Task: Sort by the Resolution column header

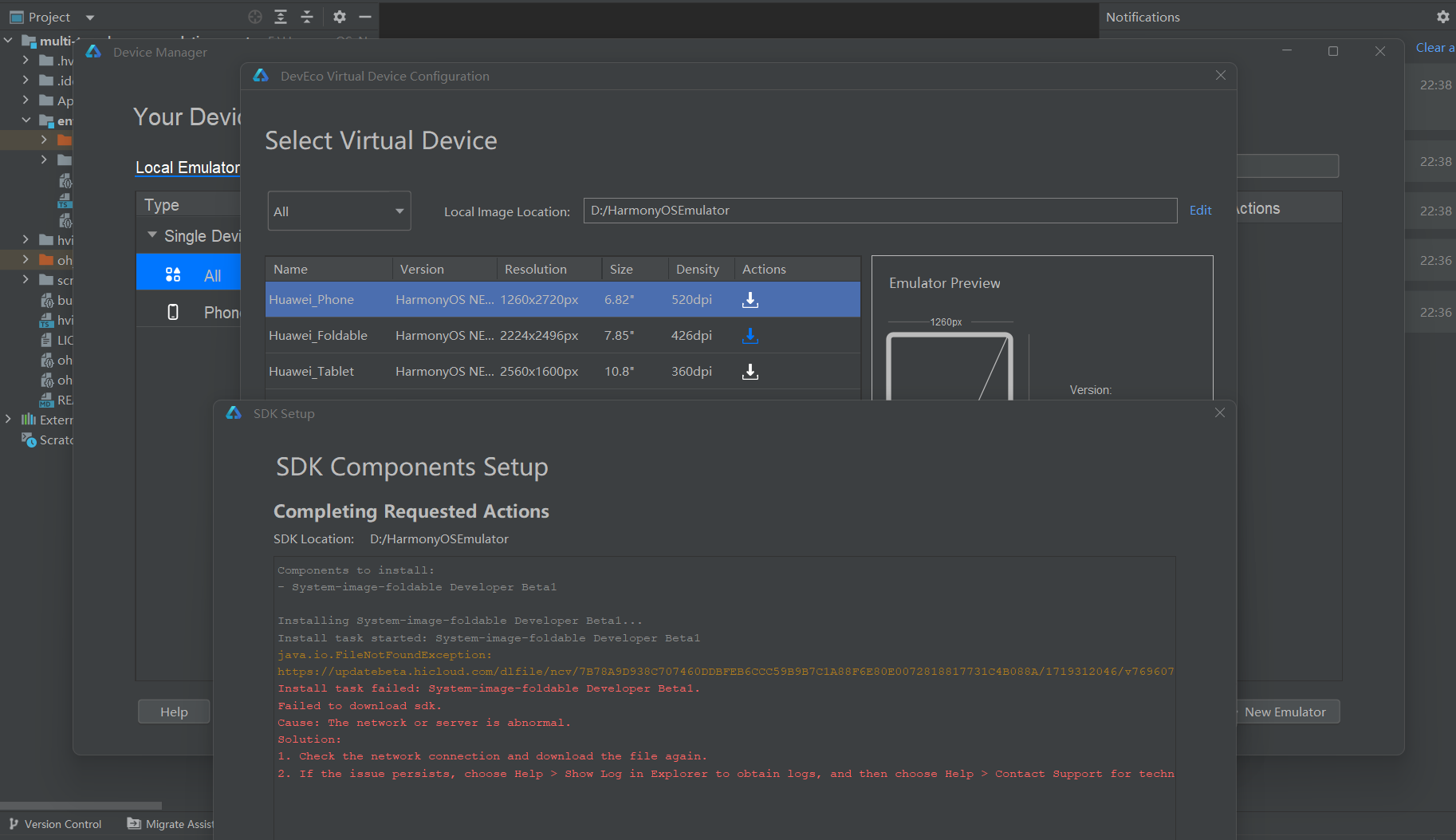Action: click(x=549, y=269)
